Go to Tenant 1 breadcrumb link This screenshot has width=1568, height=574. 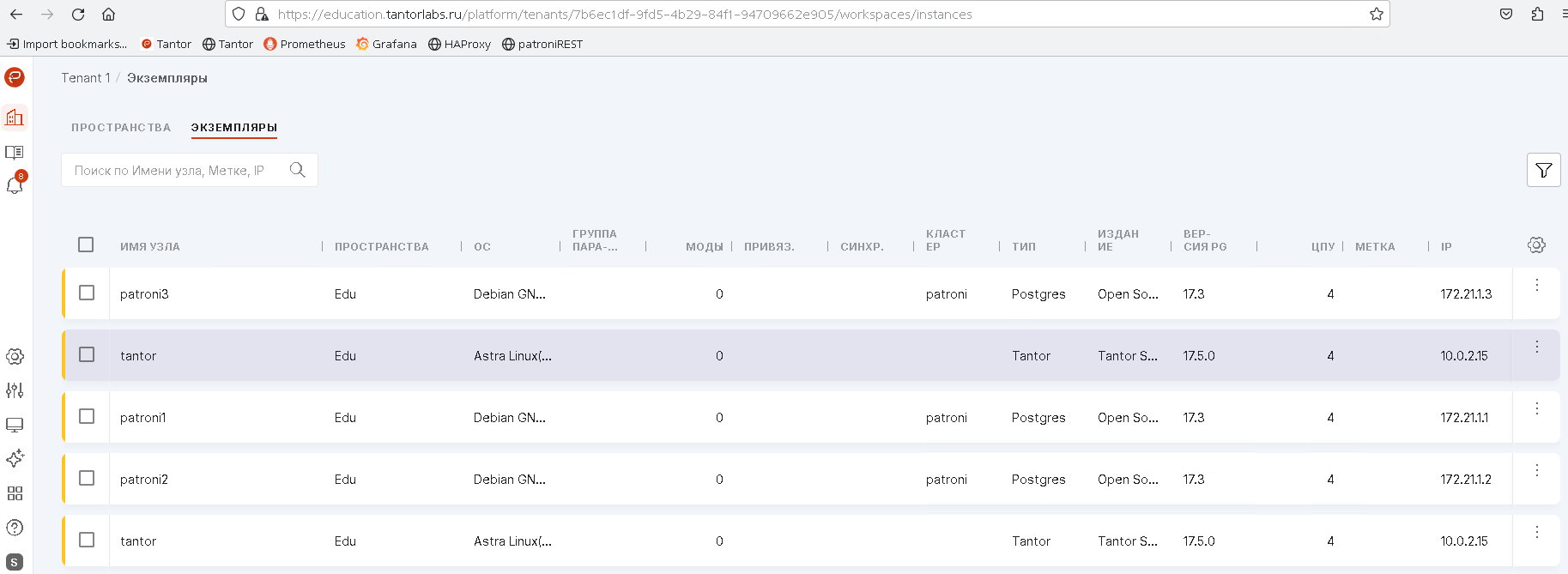click(85, 78)
